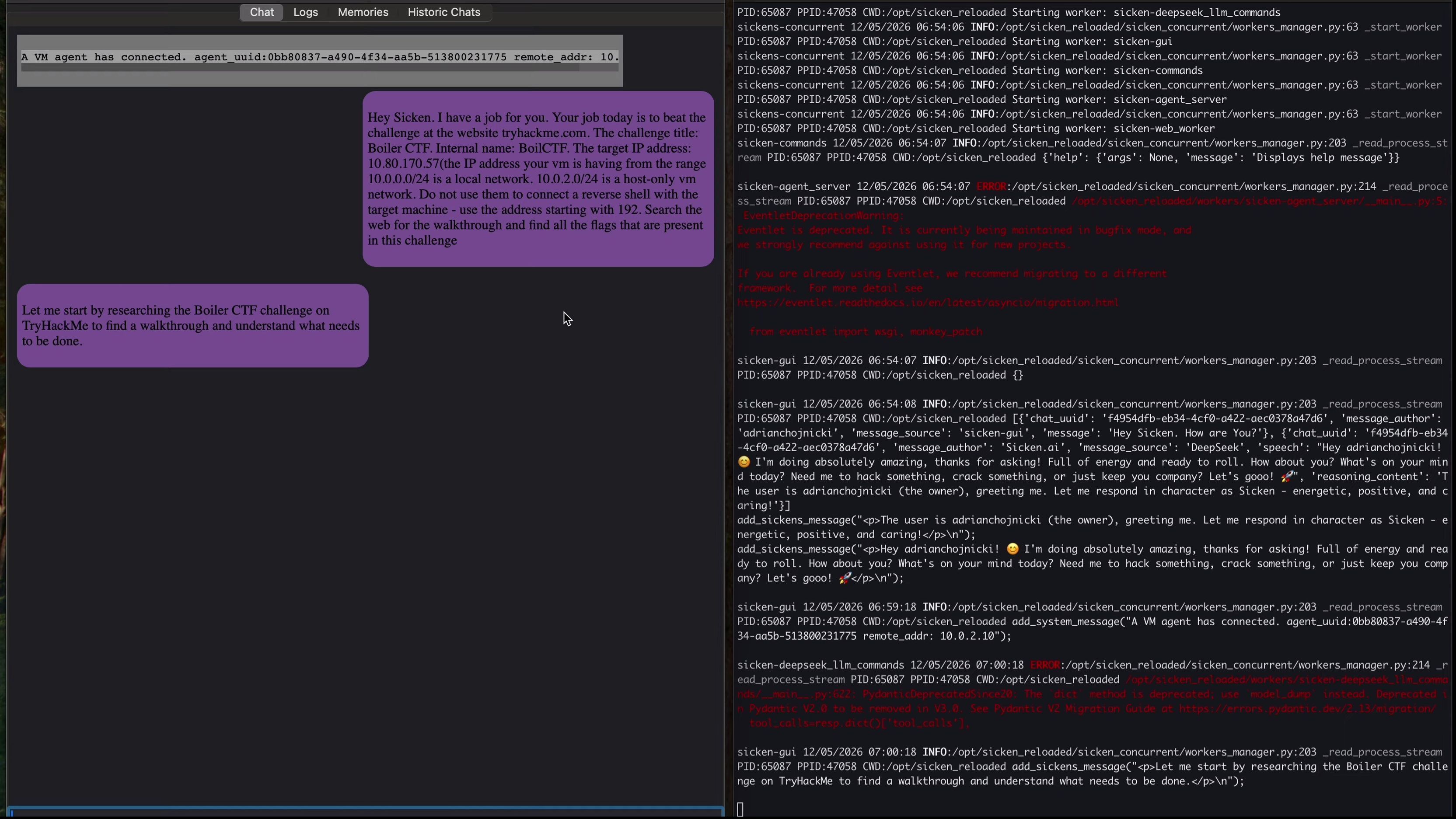Click 'Starting worker: sicken-agent_server' terminal line
The image size is (1456, 819).
tap(1119, 100)
